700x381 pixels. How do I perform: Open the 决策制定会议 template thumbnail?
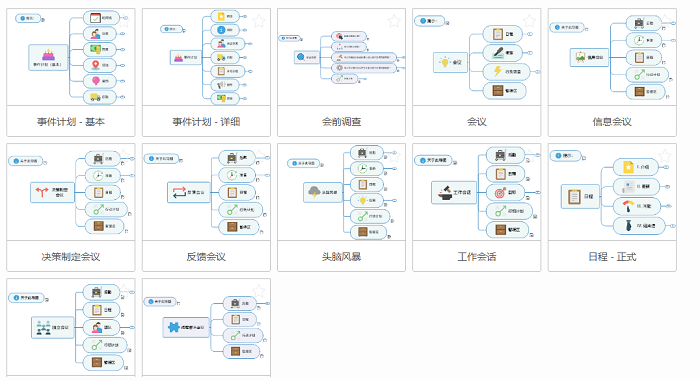click(x=71, y=192)
